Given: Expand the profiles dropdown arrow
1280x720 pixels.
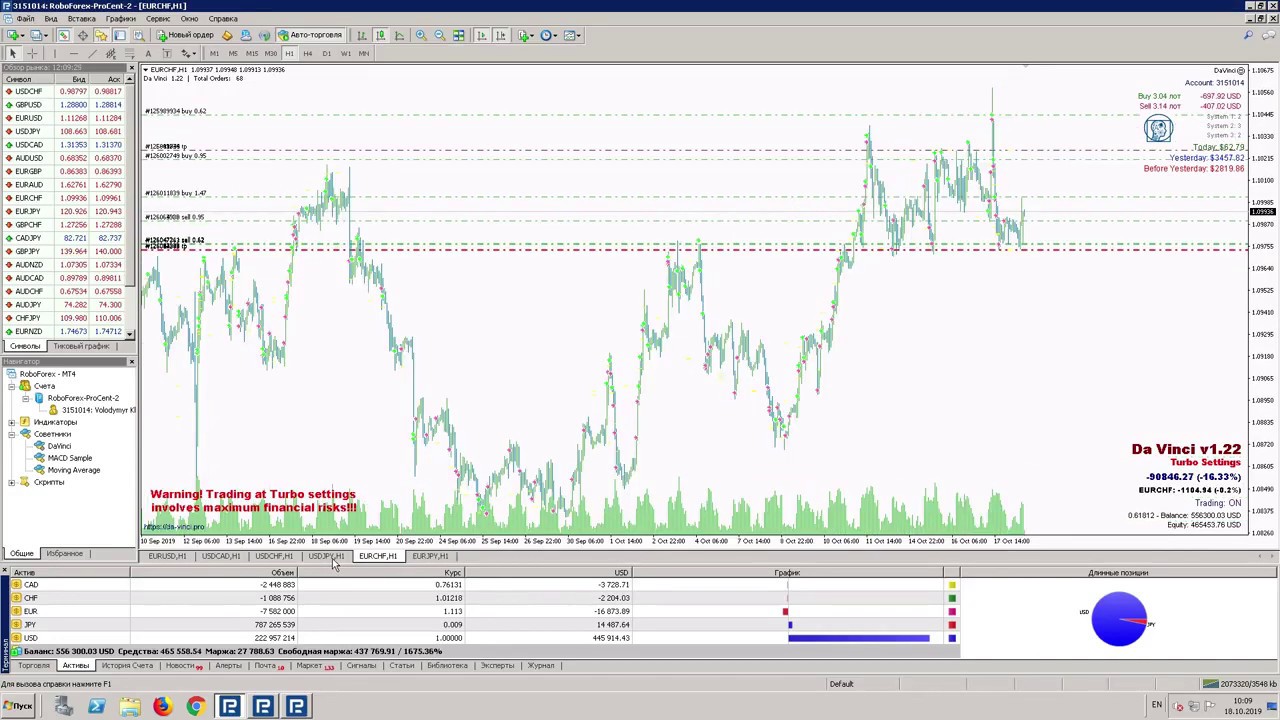Looking at the screenshot, I should tap(46, 35).
